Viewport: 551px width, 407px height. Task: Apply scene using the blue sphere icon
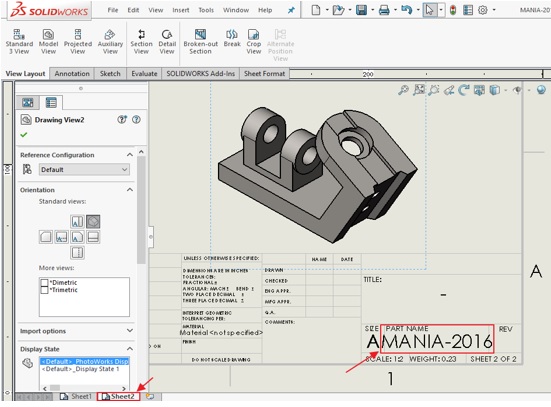[x=541, y=90]
